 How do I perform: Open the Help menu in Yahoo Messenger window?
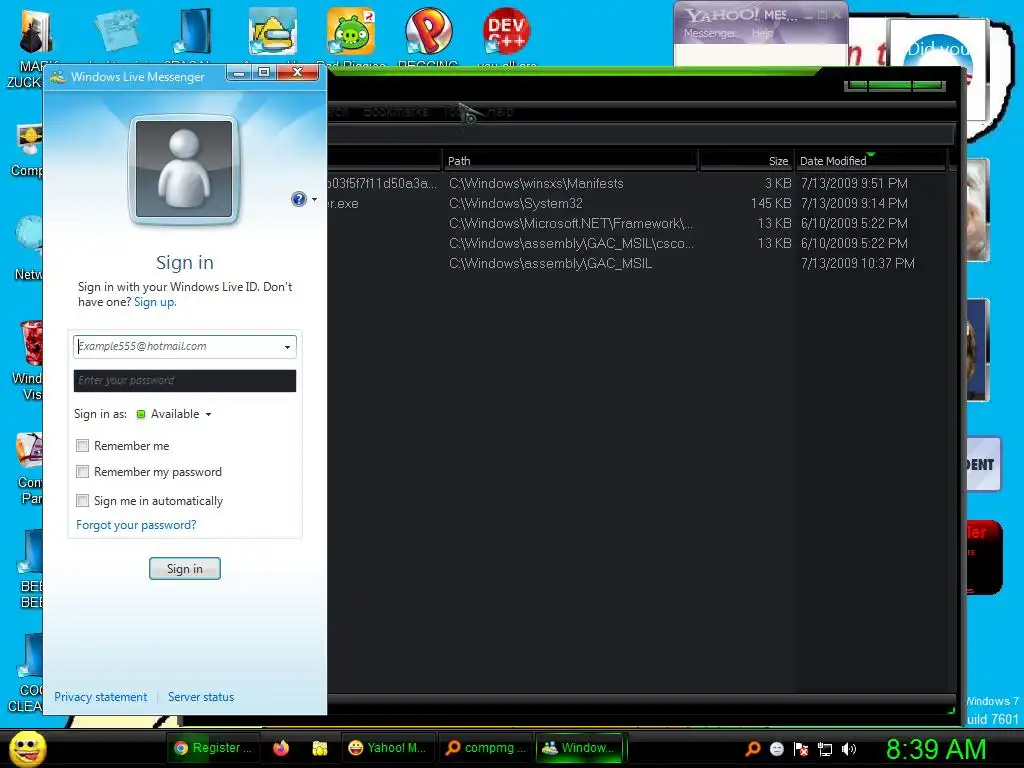point(761,33)
